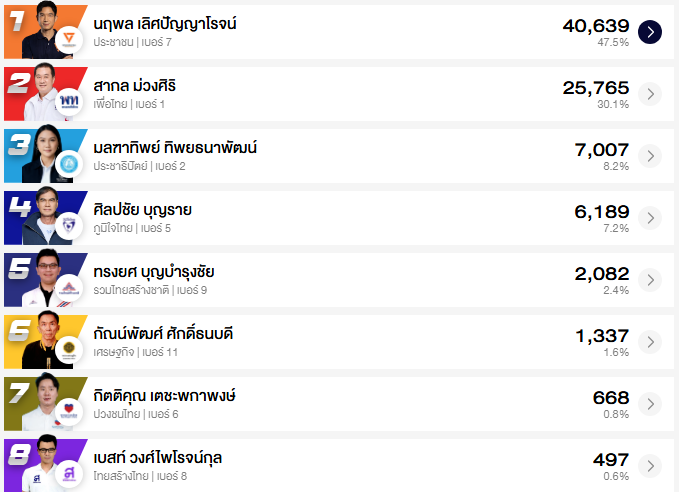Image resolution: width=679 pixels, height=492 pixels.
Task: Click the People's Party logo on rank 1
Action: (69, 41)
